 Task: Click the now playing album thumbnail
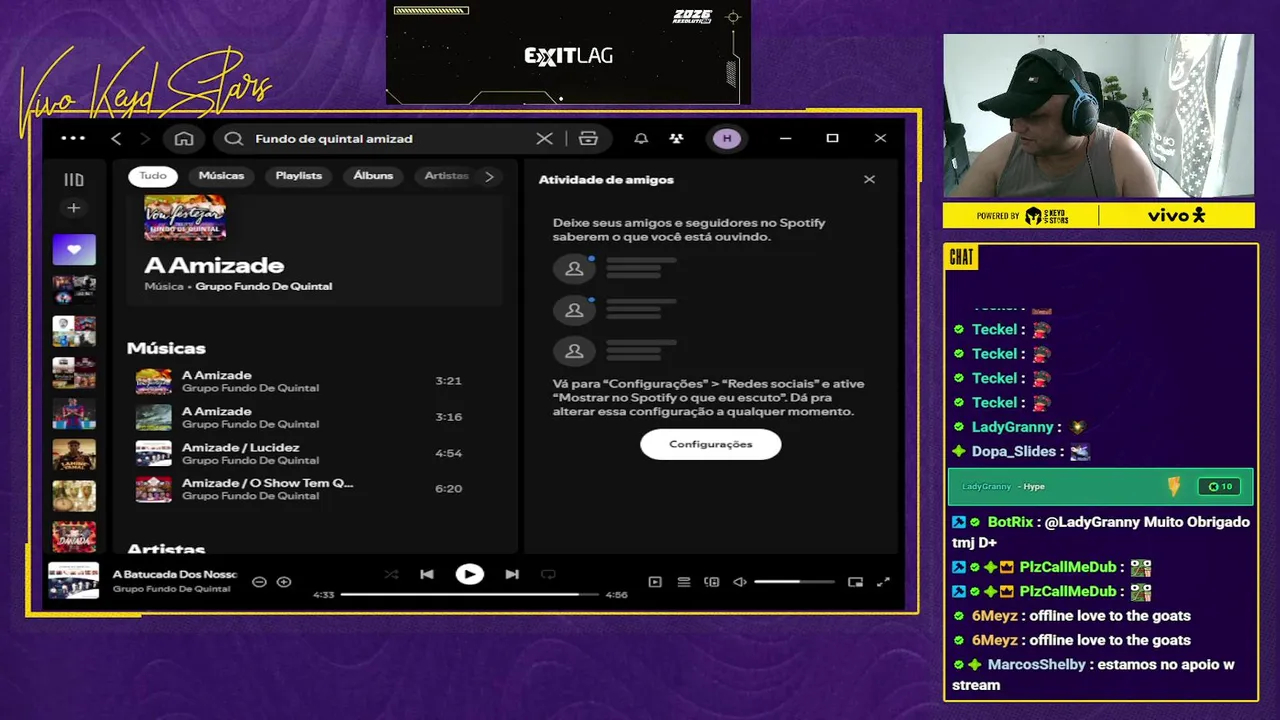(x=74, y=581)
